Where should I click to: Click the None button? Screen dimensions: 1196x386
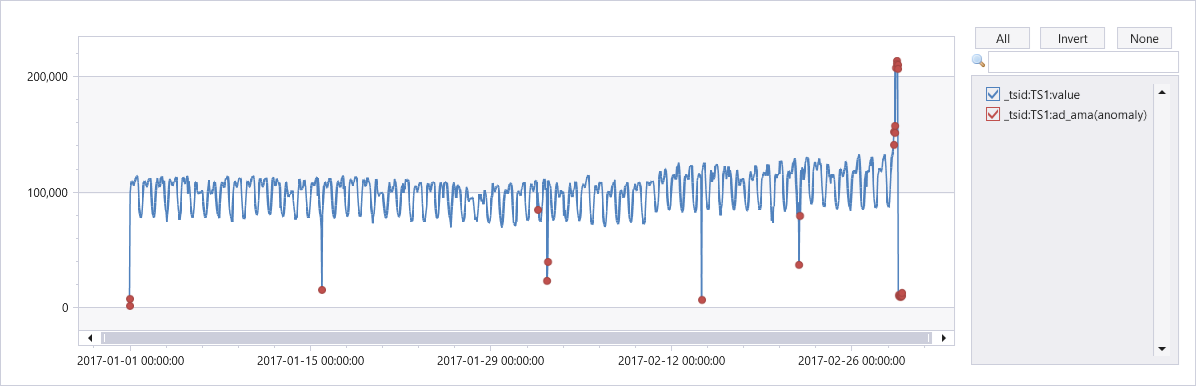[x=1144, y=38]
